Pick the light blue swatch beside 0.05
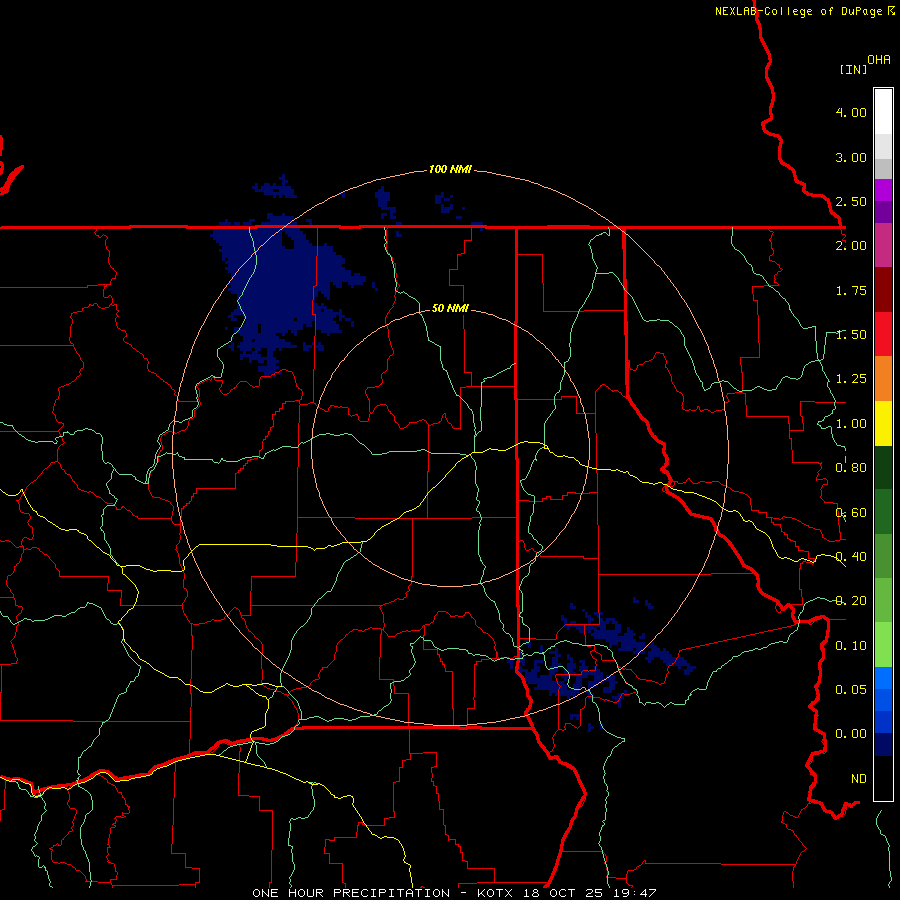This screenshot has height=900, width=900. [x=883, y=678]
